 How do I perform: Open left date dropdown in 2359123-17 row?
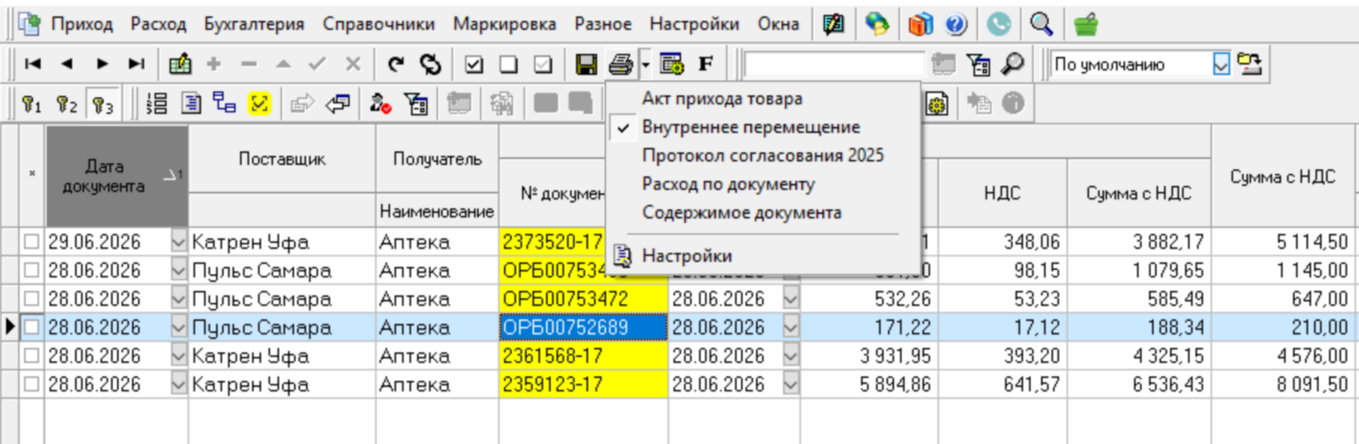179,383
